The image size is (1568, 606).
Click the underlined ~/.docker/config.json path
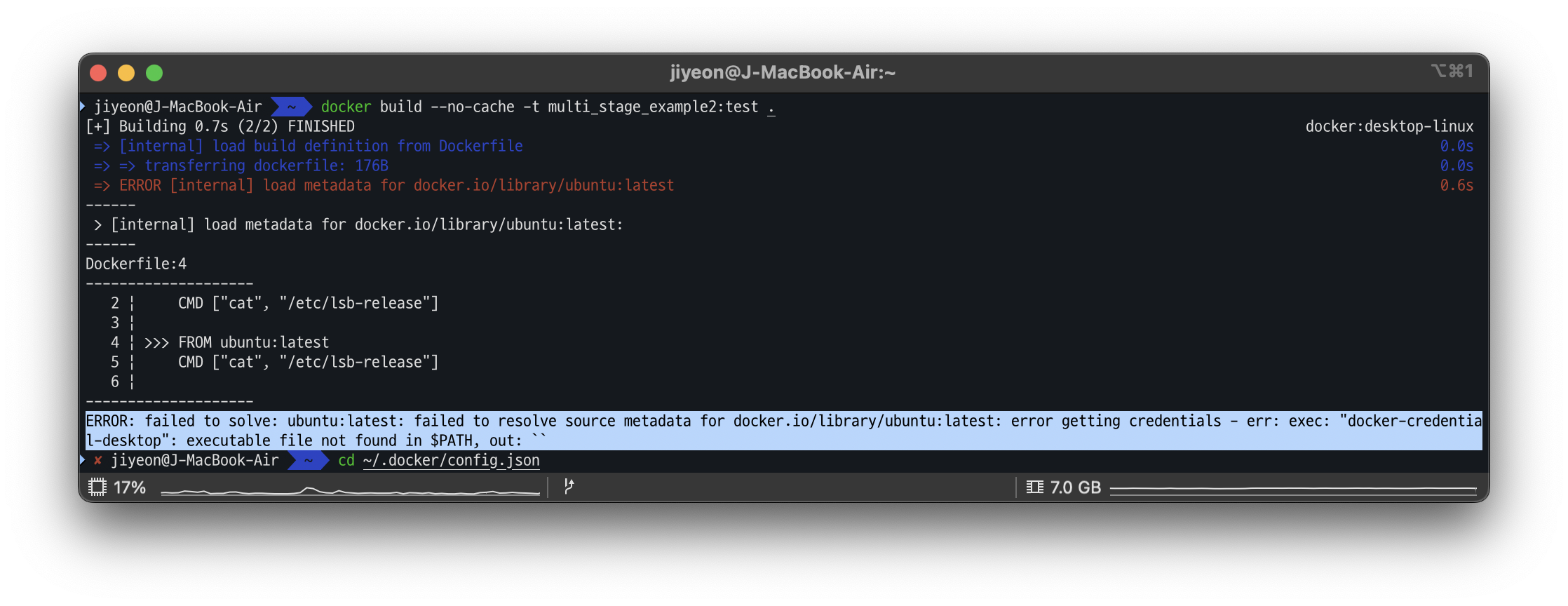452,461
